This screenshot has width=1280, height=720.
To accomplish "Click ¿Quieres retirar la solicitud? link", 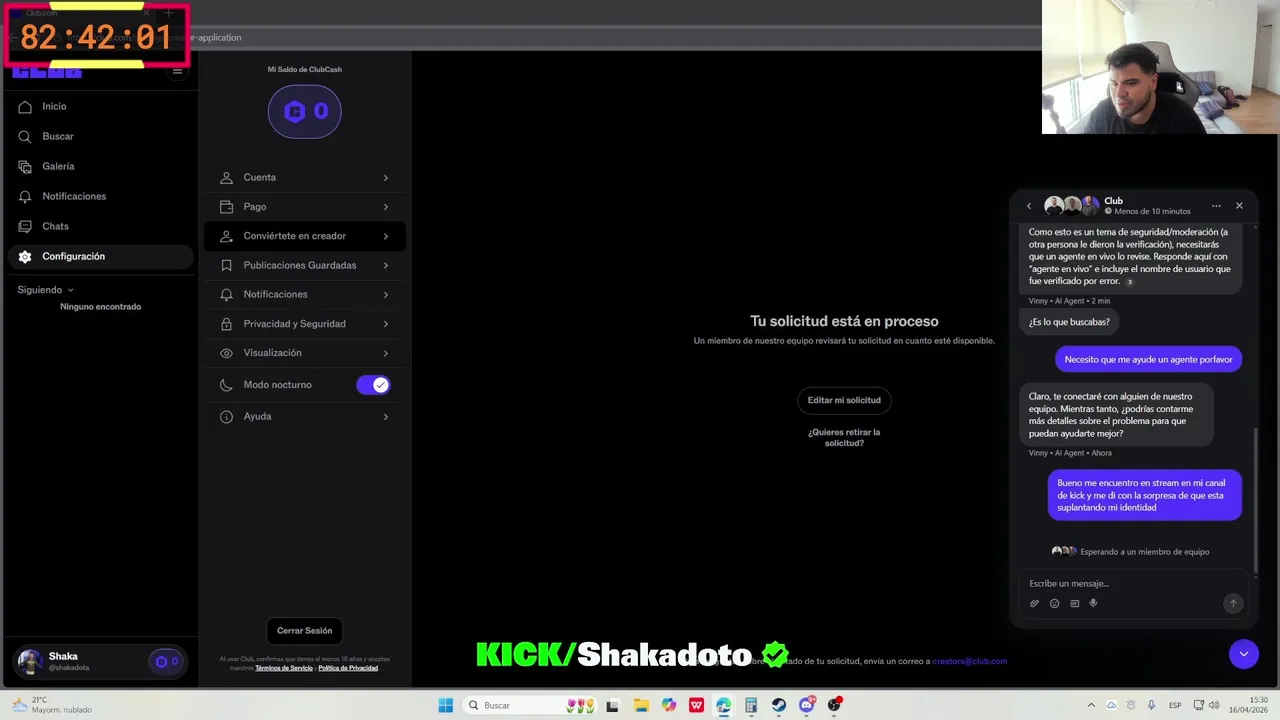I will click(x=844, y=437).
